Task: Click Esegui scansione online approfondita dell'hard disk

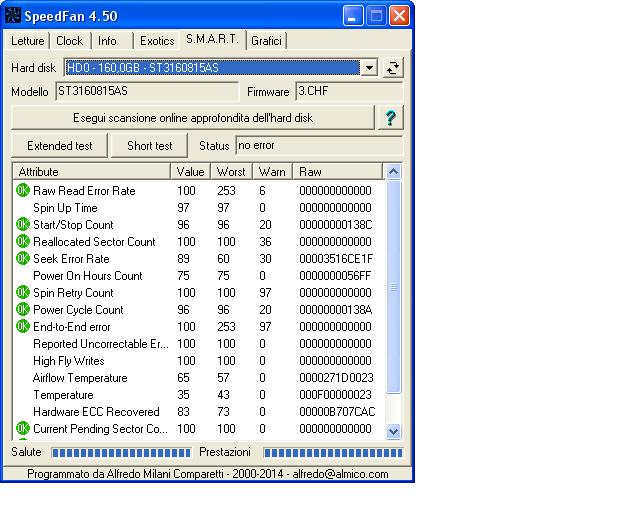Action: coord(193,118)
